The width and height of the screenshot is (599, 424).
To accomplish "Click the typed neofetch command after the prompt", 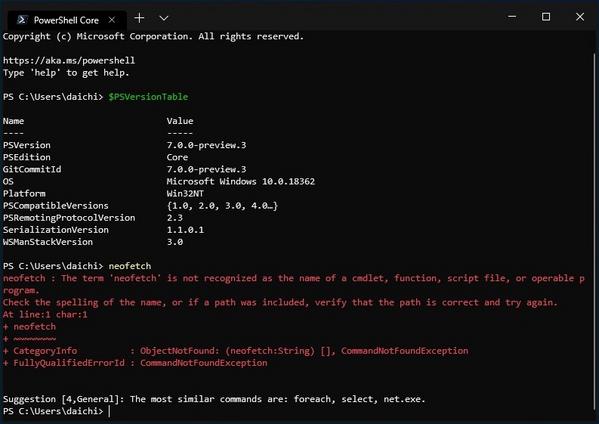I will 130,266.
